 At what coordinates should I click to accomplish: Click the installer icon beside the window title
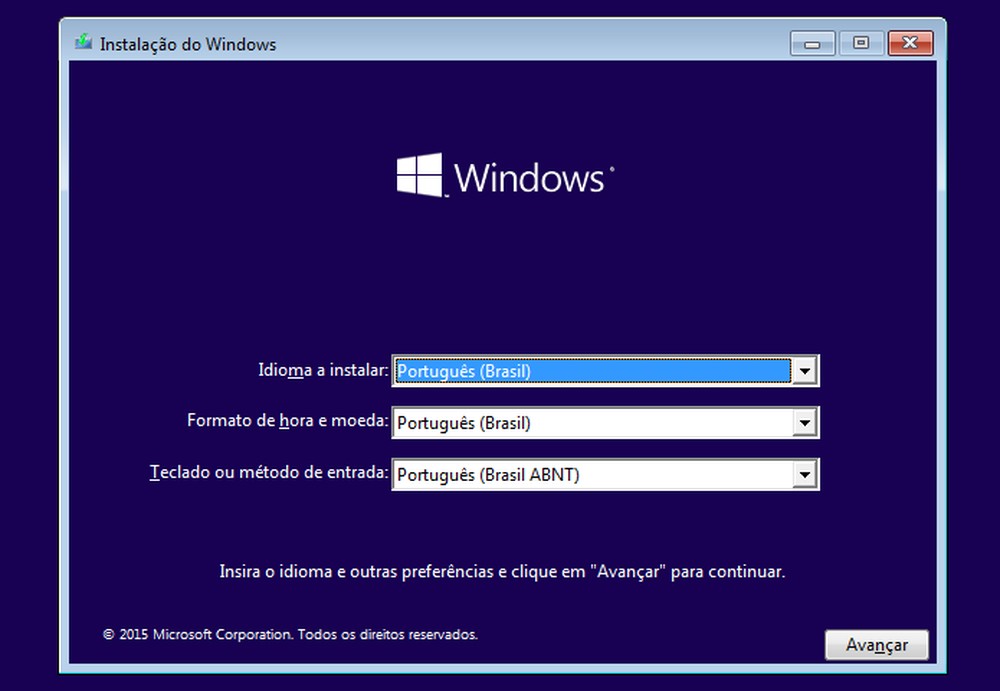(84, 43)
